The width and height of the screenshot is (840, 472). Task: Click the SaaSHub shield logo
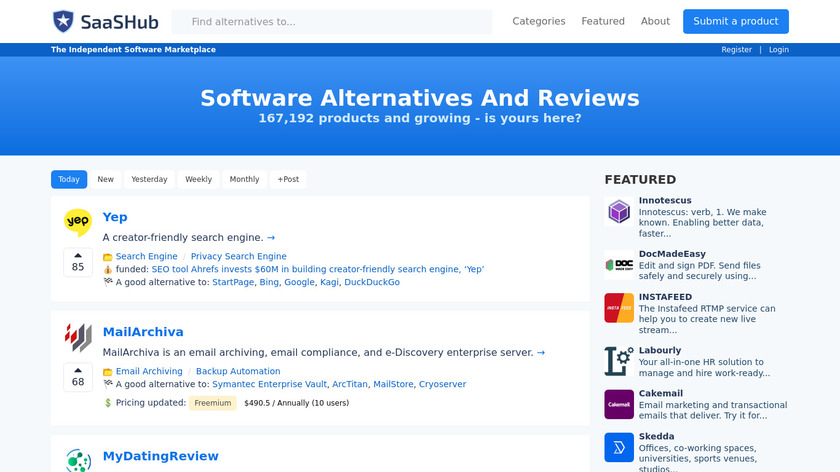click(x=63, y=21)
